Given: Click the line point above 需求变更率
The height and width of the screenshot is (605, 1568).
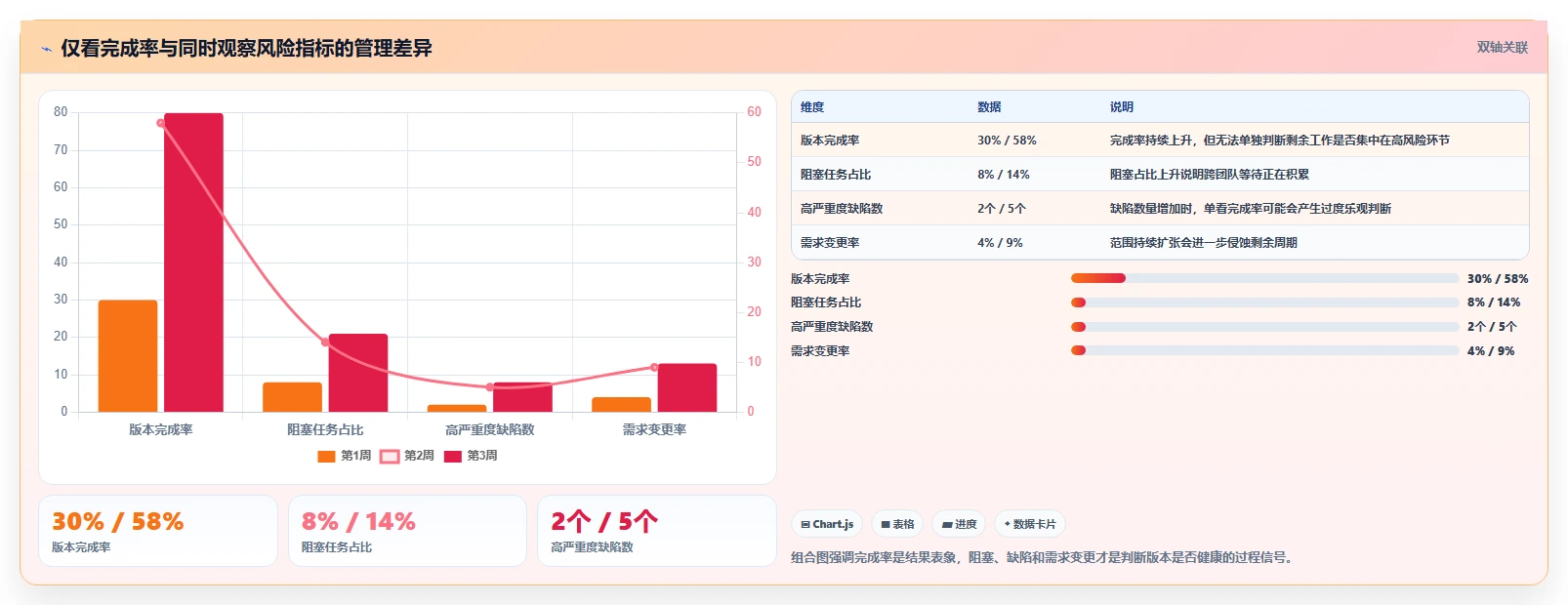Looking at the screenshot, I should point(654,368).
